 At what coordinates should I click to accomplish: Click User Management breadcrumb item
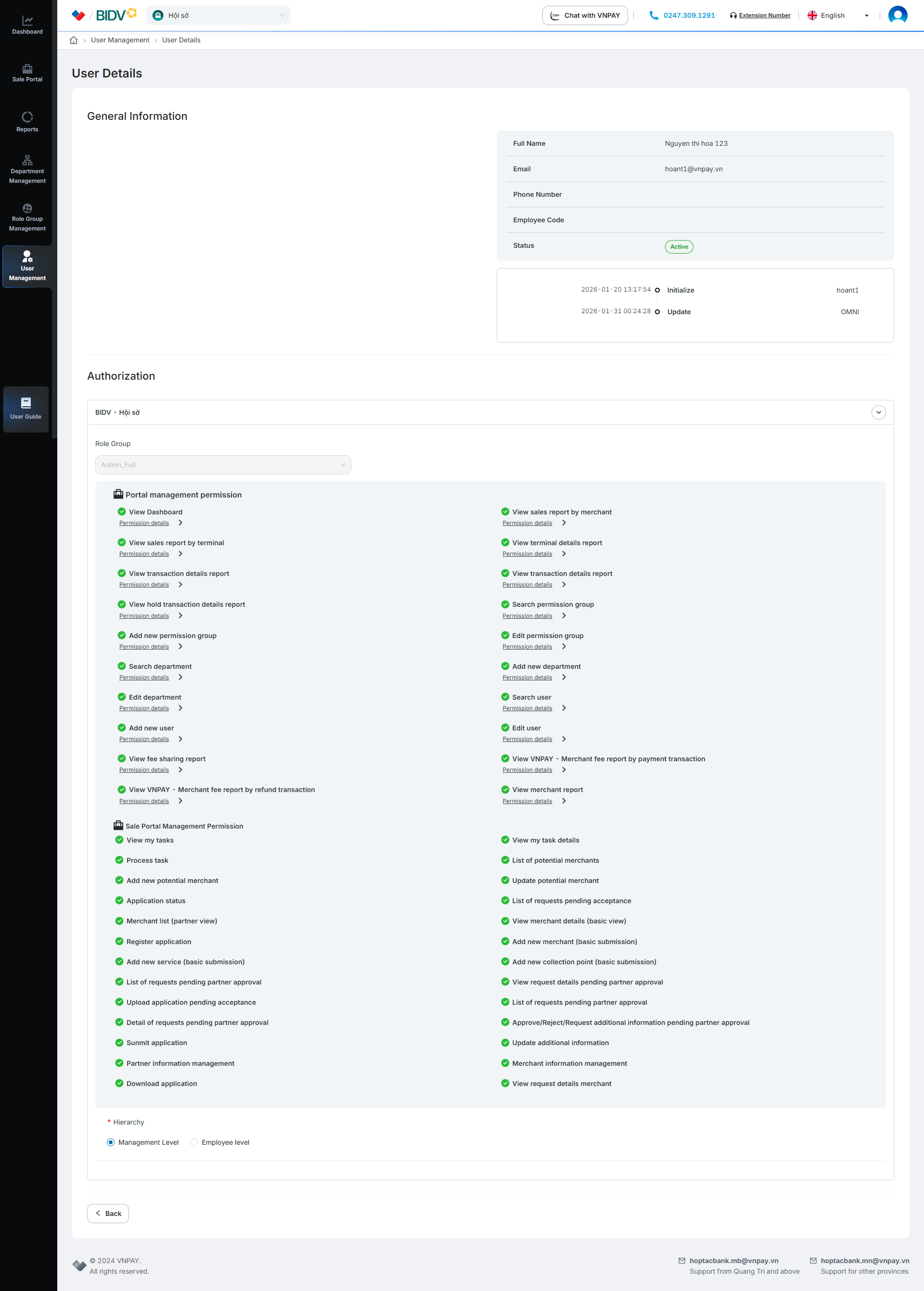(x=120, y=40)
